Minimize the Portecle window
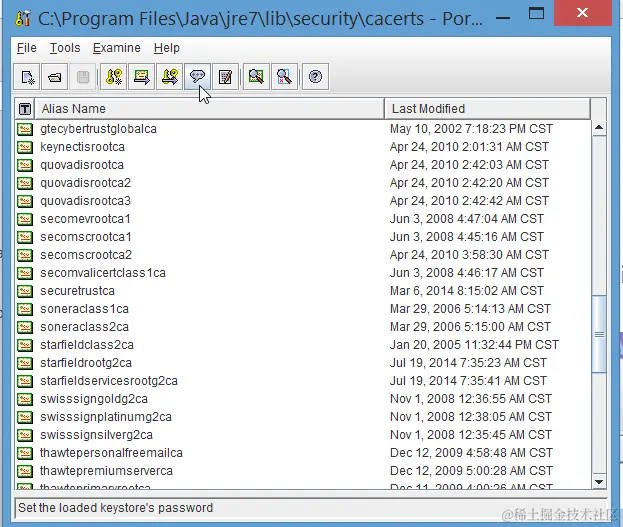Image resolution: width=623 pixels, height=527 pixels. [x=503, y=17]
